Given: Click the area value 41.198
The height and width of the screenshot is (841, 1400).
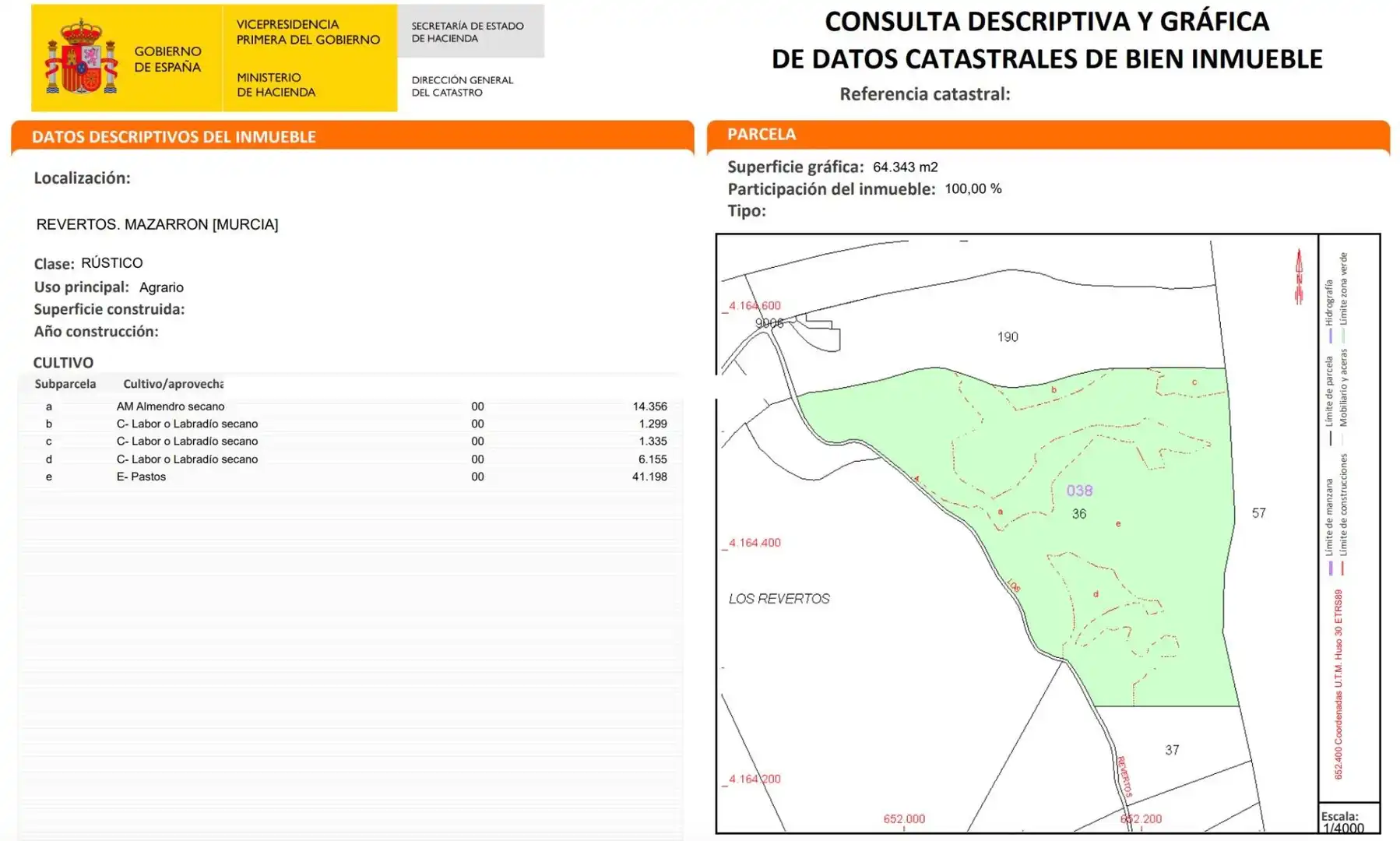Looking at the screenshot, I should tap(649, 477).
